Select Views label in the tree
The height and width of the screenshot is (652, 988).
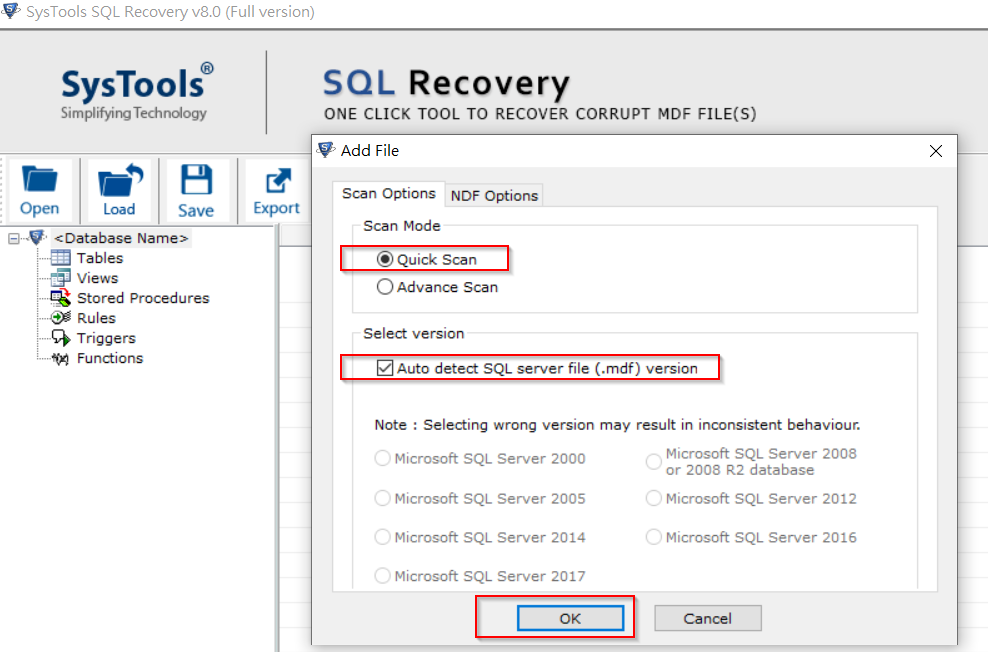[x=97, y=278]
